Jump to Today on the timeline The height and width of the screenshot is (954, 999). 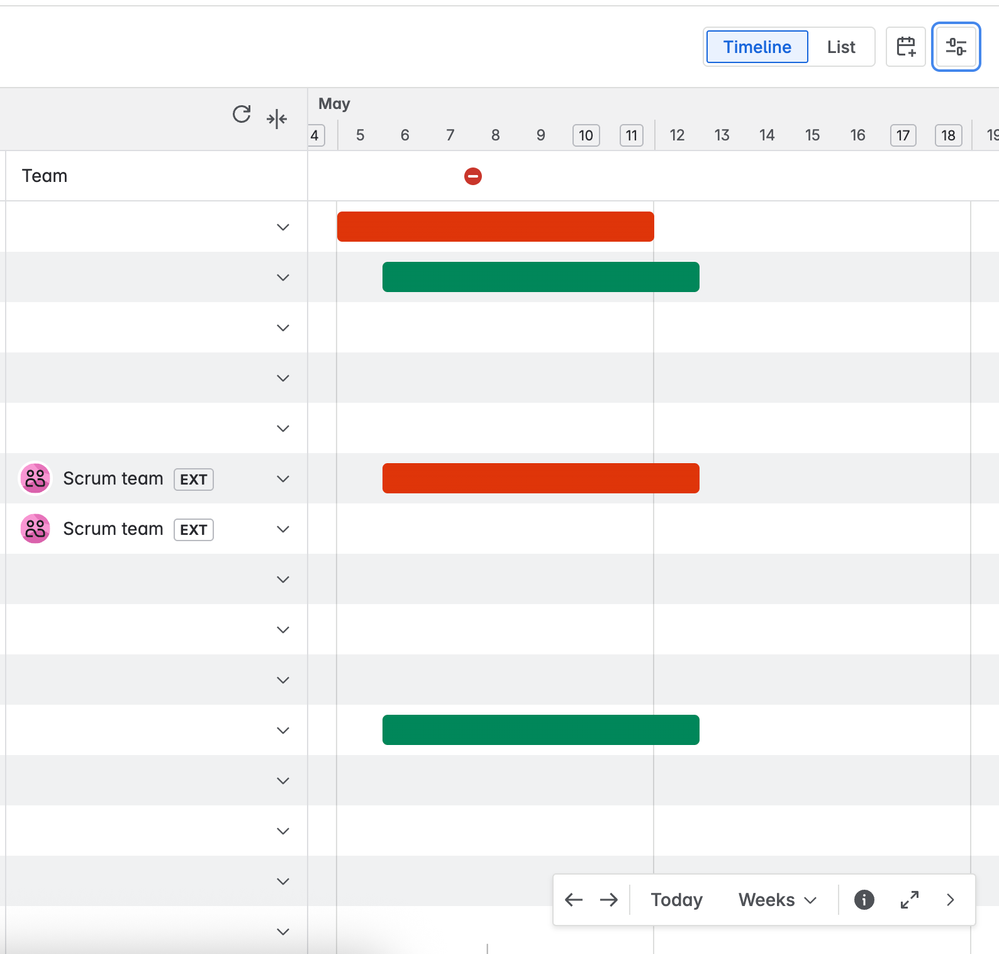coord(676,899)
